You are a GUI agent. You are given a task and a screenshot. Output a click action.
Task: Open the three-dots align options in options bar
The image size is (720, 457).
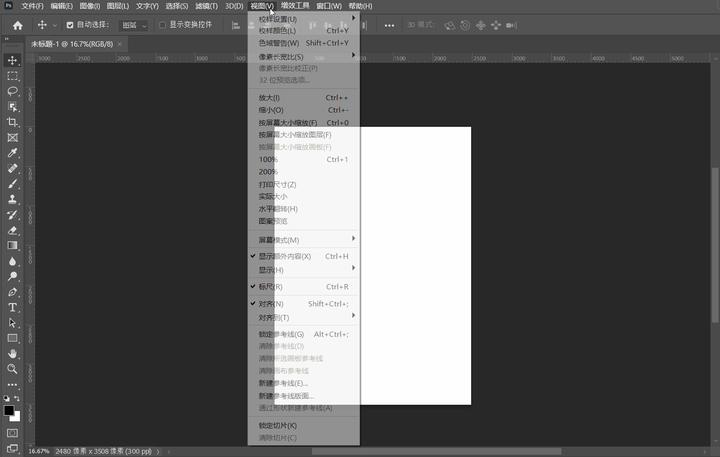coord(389,26)
